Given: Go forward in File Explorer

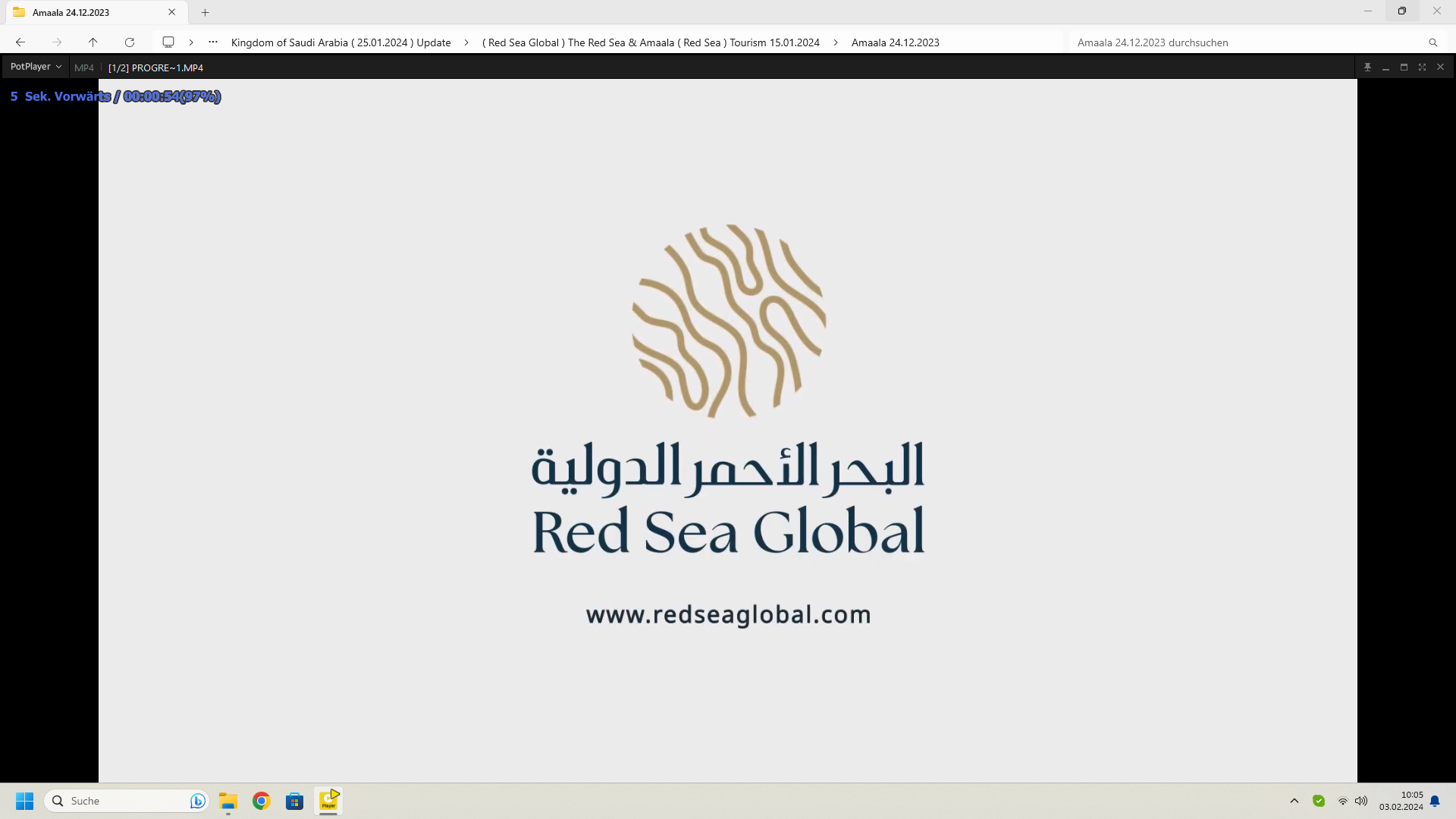Looking at the screenshot, I should click(x=57, y=42).
